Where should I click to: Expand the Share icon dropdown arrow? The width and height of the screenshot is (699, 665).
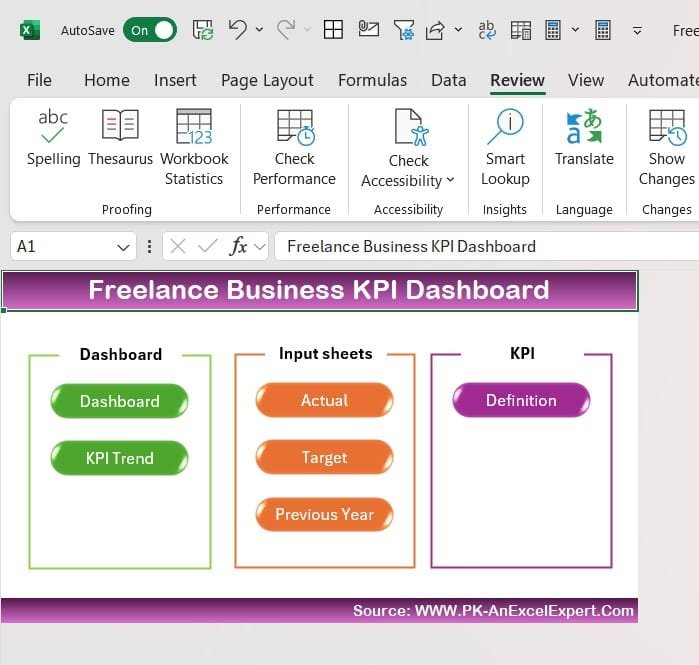coord(458,30)
